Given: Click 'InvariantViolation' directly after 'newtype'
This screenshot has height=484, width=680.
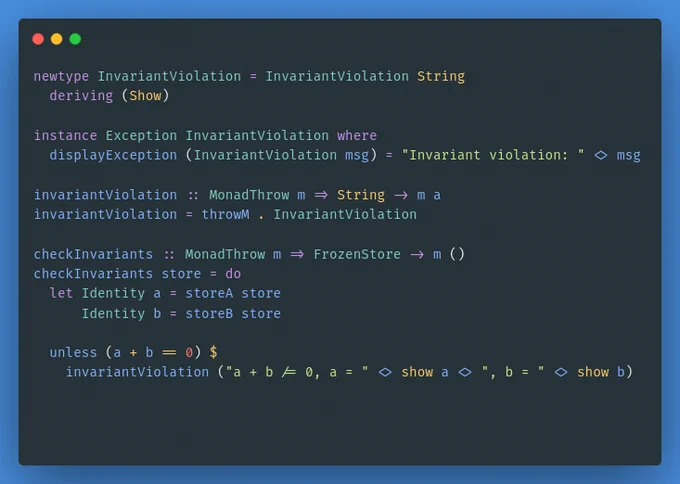Looking at the screenshot, I should coord(169,76).
